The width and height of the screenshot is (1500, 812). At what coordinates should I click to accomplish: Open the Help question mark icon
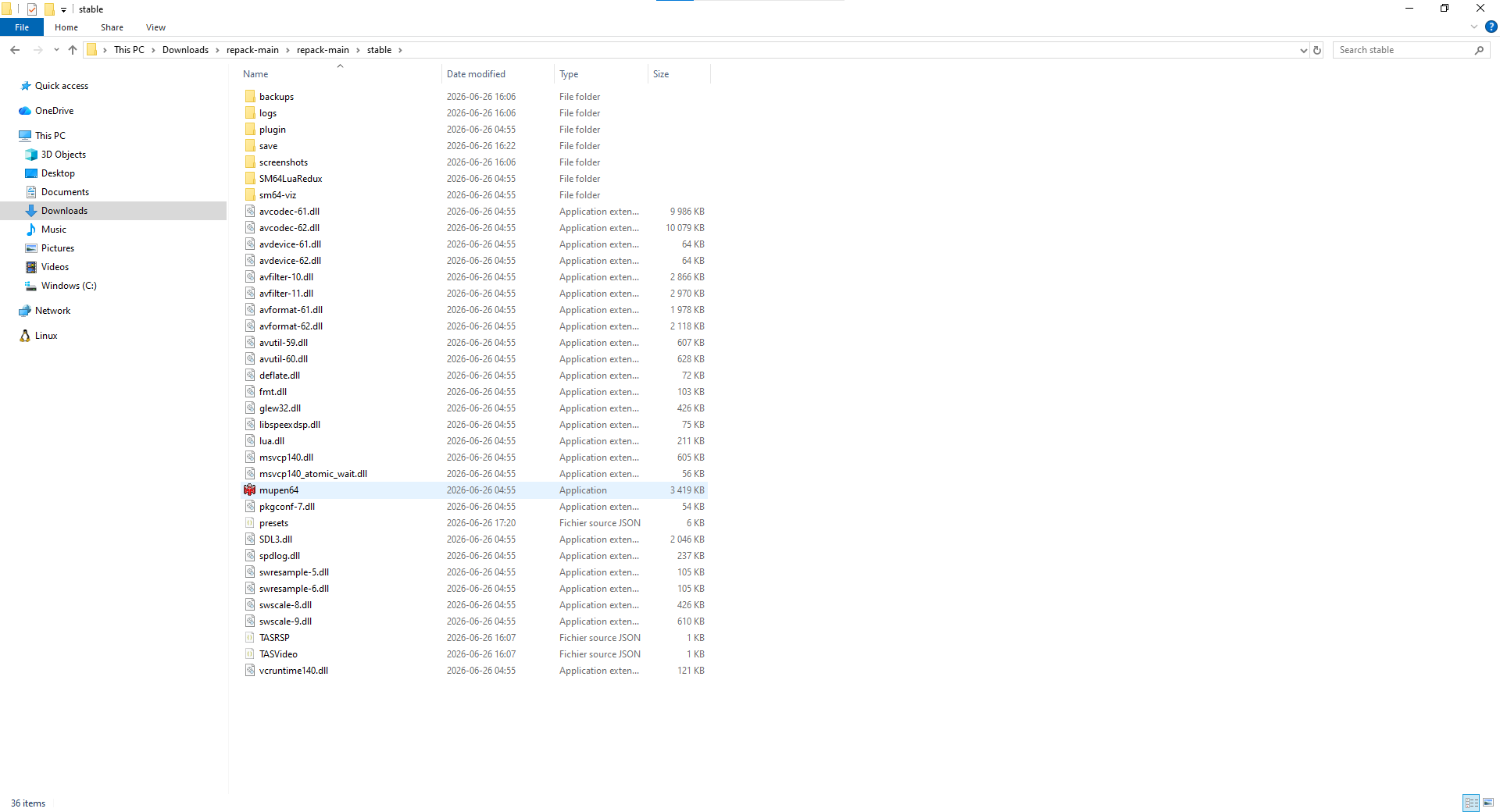1491,27
